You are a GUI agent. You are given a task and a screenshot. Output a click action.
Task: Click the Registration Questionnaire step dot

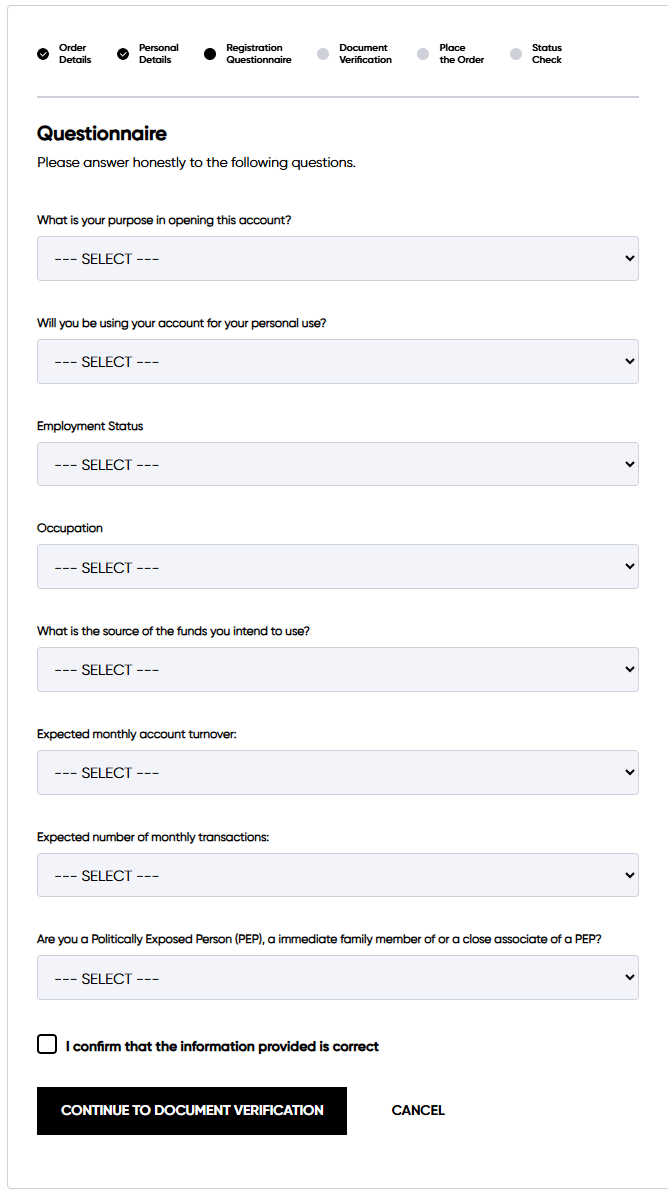pos(210,54)
